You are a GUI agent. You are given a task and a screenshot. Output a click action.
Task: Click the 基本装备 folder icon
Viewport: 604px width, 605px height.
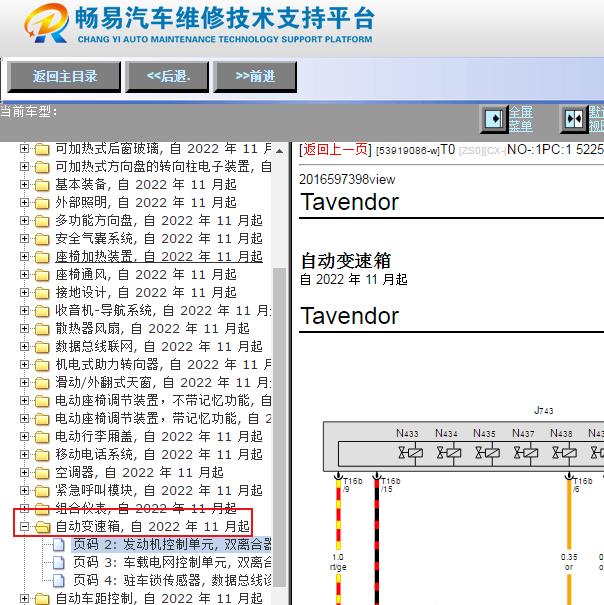[42, 185]
